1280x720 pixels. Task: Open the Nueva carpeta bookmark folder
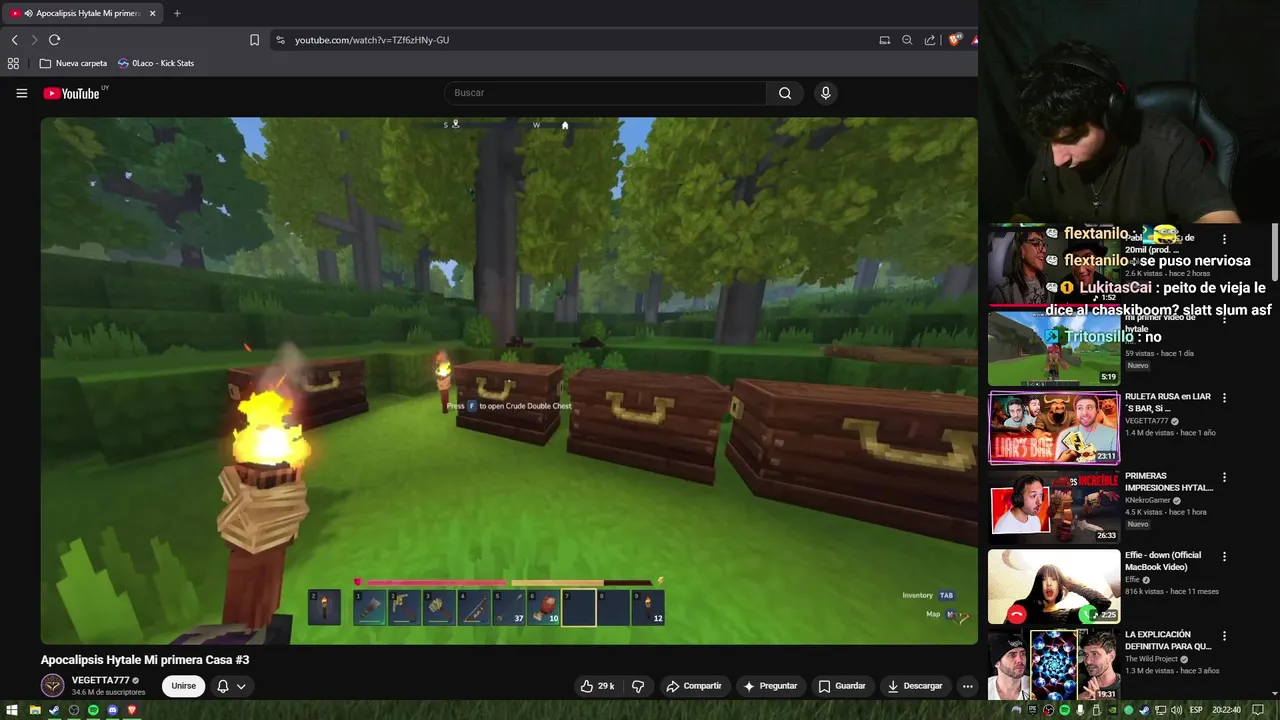click(73, 63)
